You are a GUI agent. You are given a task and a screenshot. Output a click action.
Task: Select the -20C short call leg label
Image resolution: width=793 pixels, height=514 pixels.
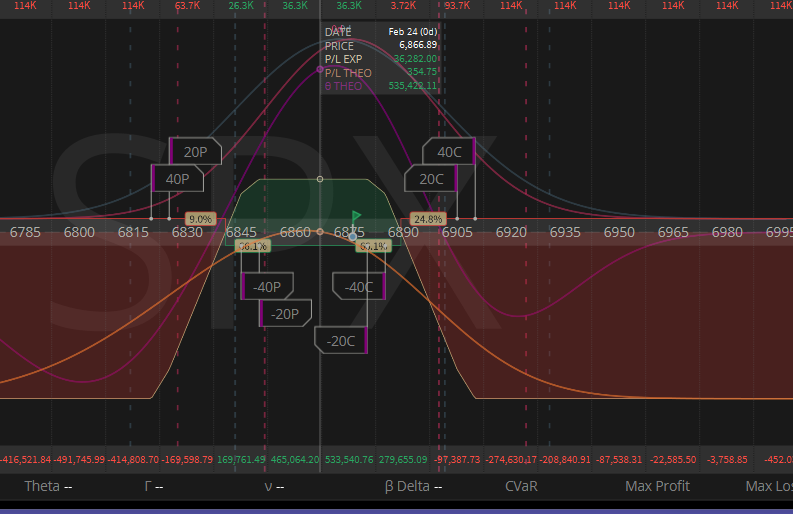click(x=340, y=340)
